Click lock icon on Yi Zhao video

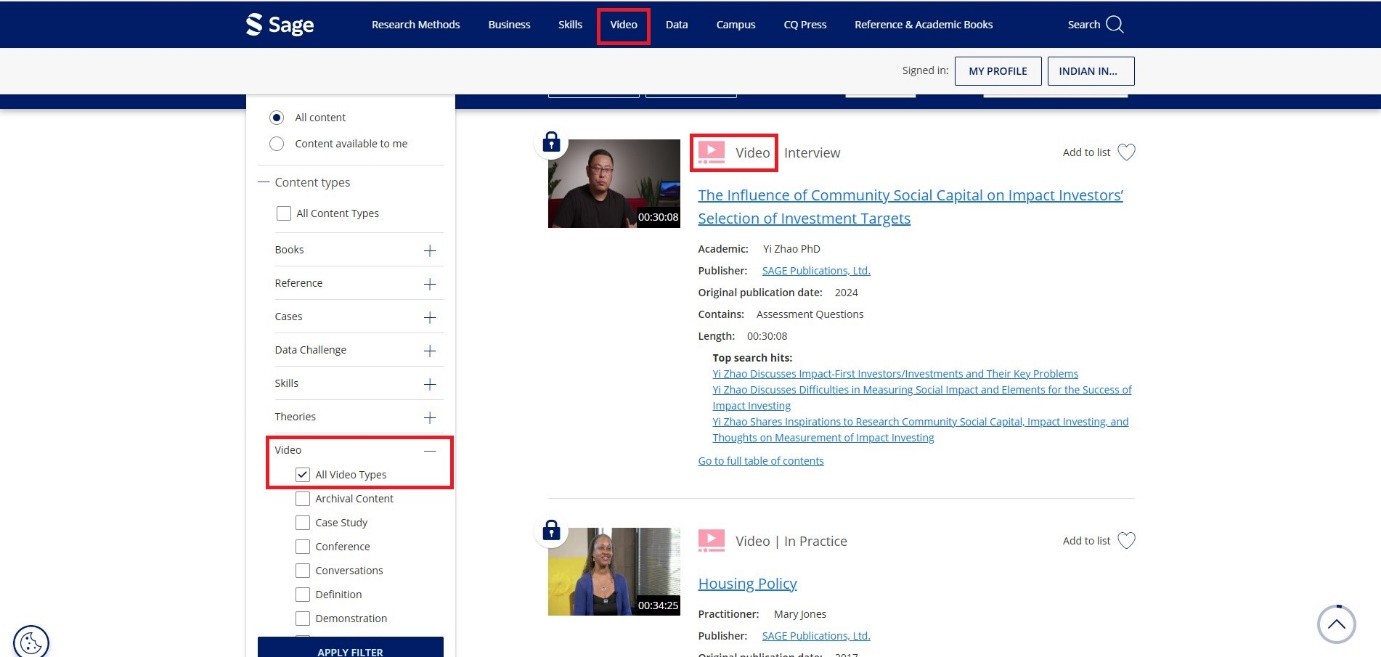551,142
